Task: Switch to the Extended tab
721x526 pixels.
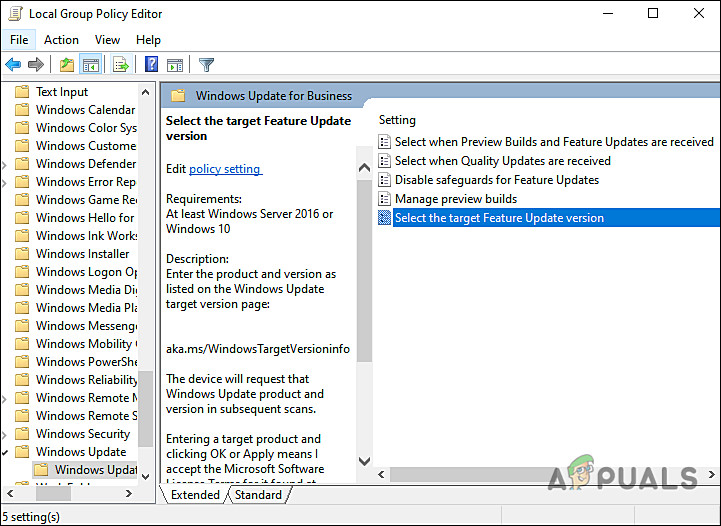Action: (x=195, y=495)
